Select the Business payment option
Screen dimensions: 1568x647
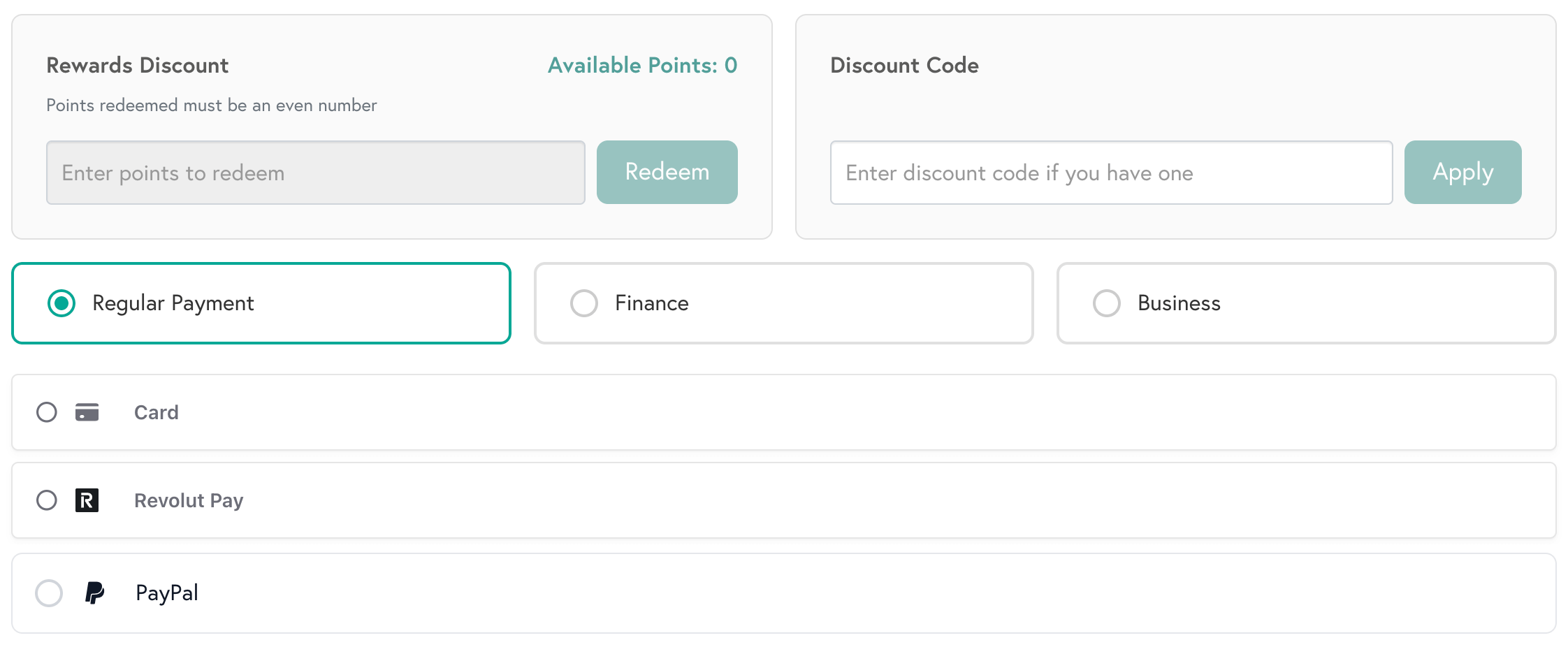[1106, 303]
